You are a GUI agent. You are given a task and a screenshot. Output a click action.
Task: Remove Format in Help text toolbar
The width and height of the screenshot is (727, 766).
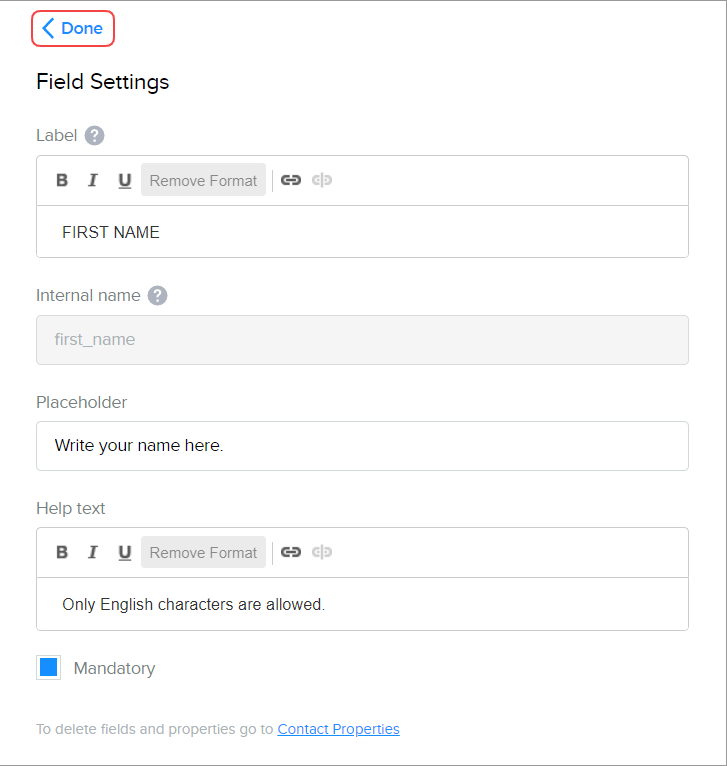[x=203, y=553]
